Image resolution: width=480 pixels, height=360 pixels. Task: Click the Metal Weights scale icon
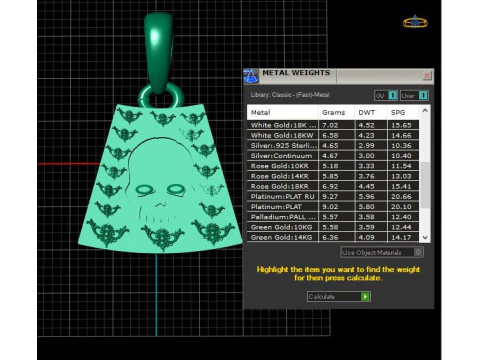[x=251, y=76]
